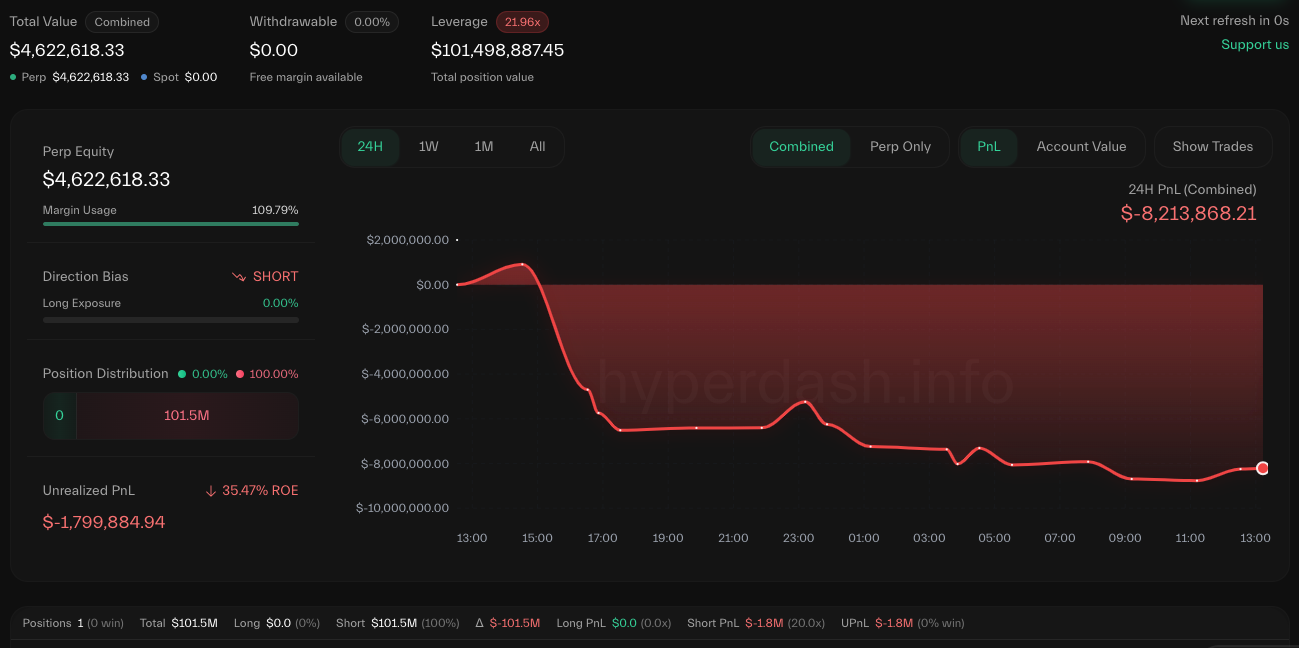The width and height of the screenshot is (1299, 648).
Task: Click the Direction Bias label
Action: click(x=85, y=276)
